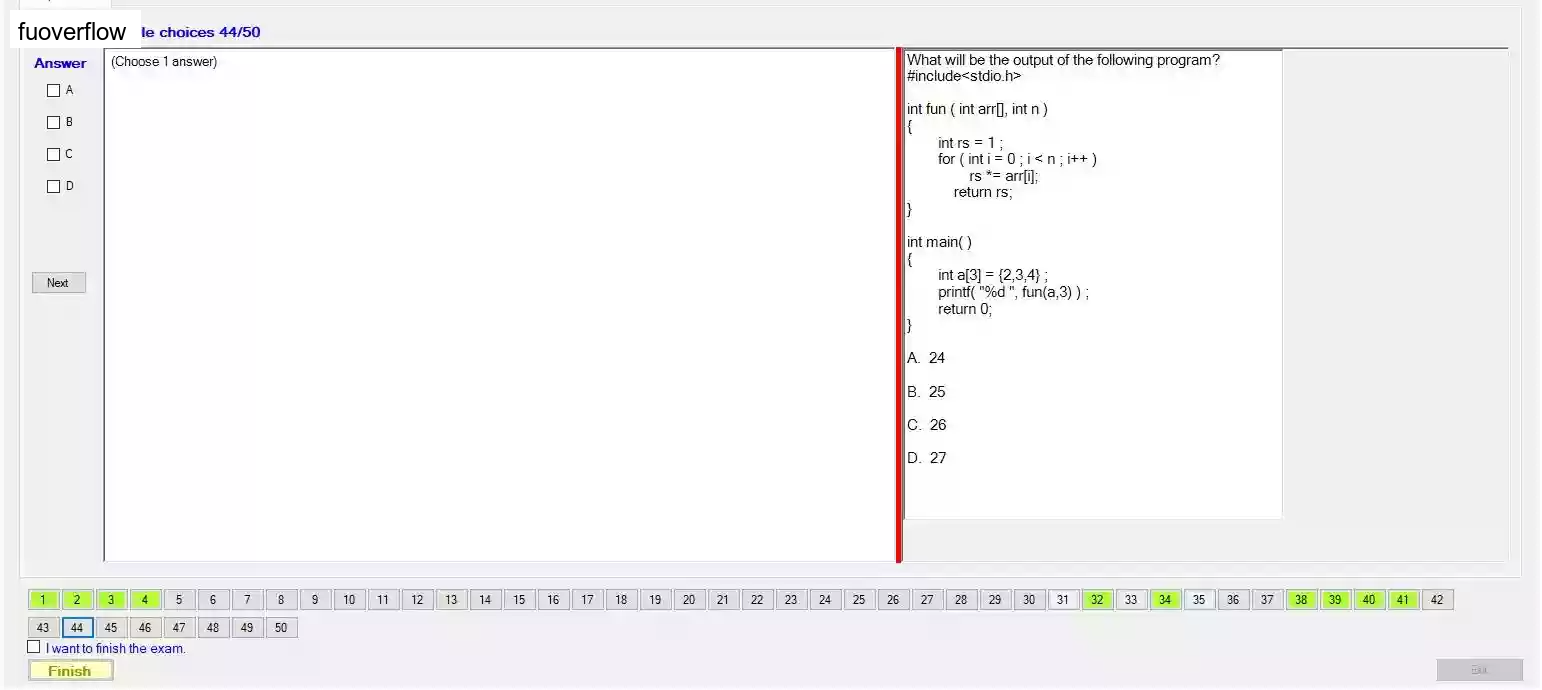The width and height of the screenshot is (1542, 690).
Task: Go to question 2
Action: pos(77,600)
